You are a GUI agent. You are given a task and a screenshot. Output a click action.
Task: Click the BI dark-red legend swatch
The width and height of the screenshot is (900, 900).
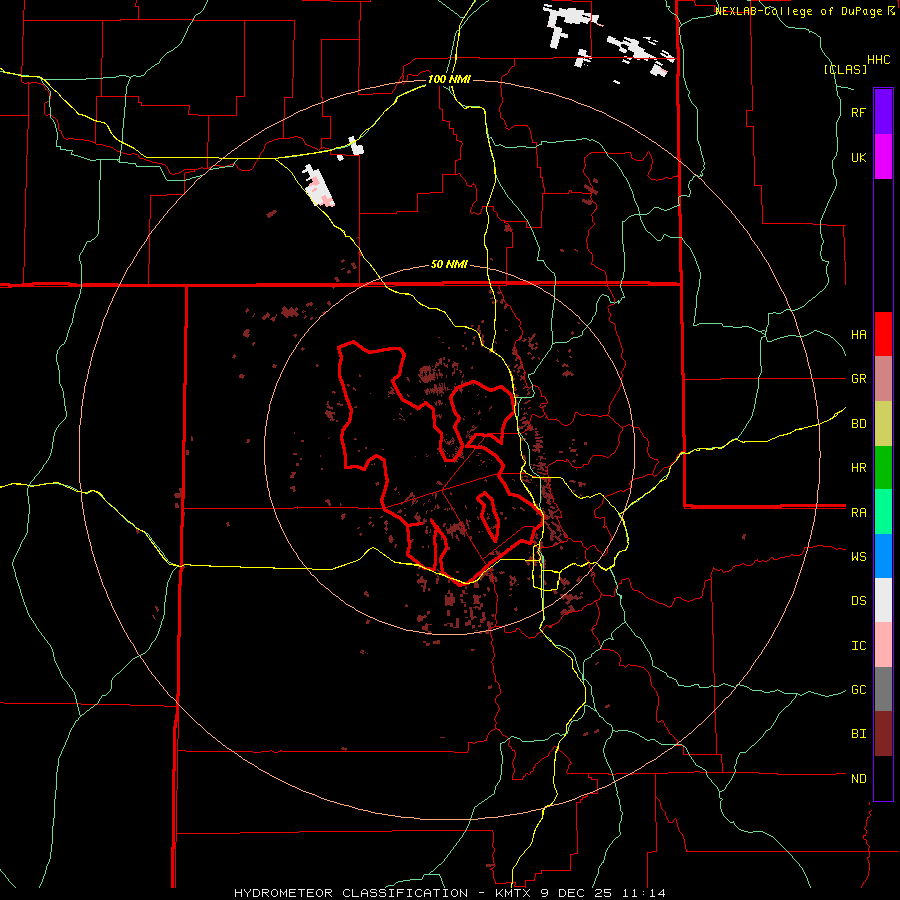(x=883, y=734)
